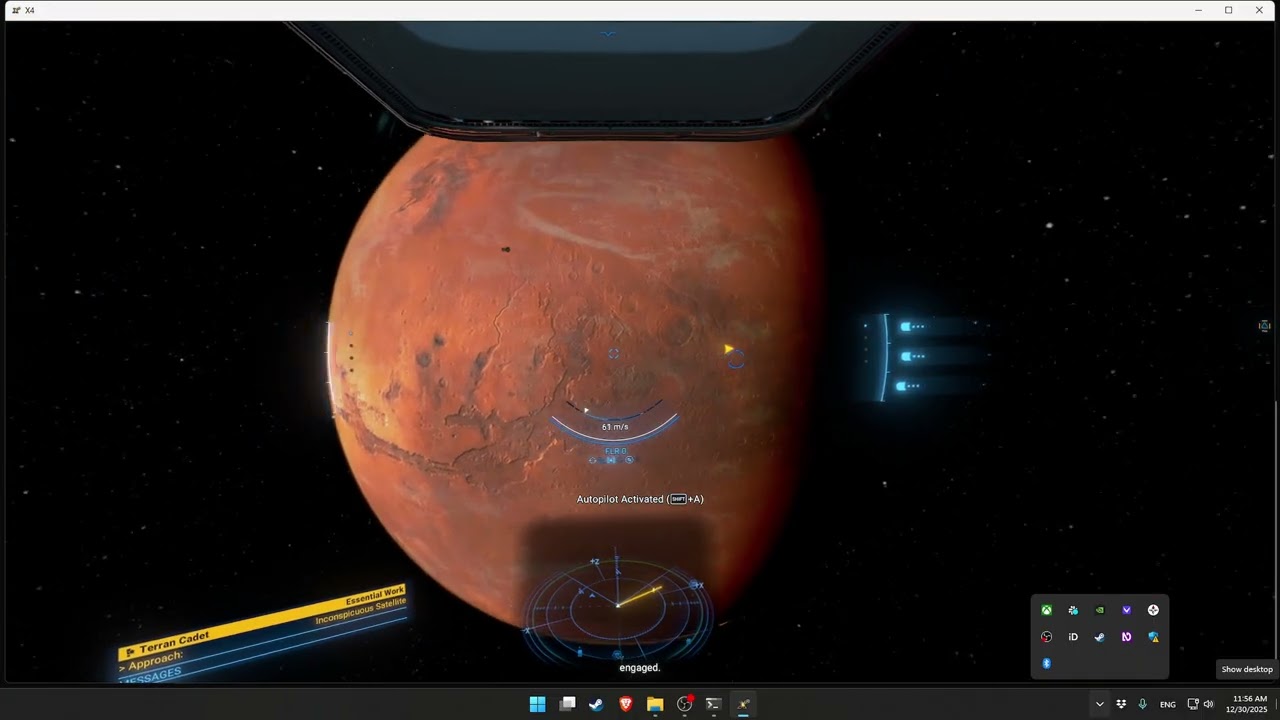Image resolution: width=1280 pixels, height=720 pixels.
Task: Launch Steam from the taskbar
Action: pyautogui.click(x=596, y=704)
